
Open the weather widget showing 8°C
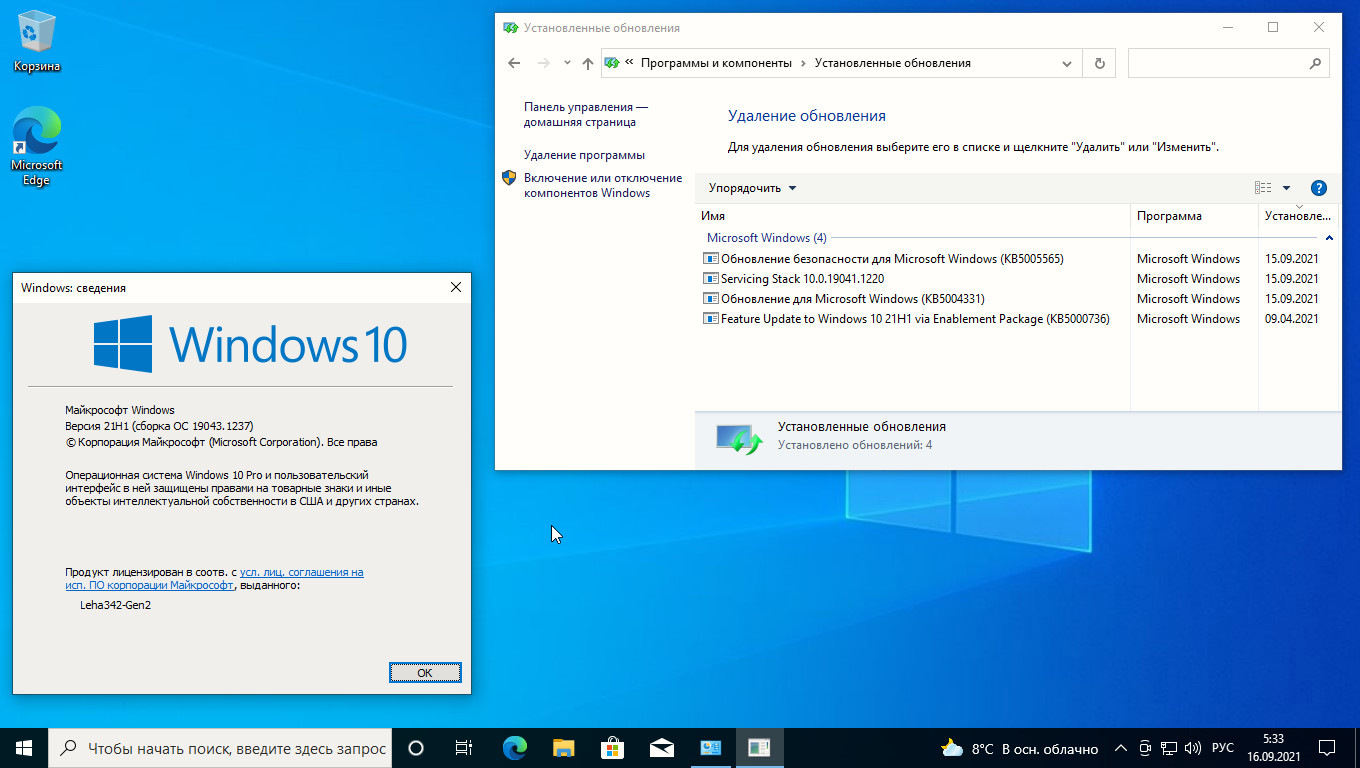pos(1019,748)
